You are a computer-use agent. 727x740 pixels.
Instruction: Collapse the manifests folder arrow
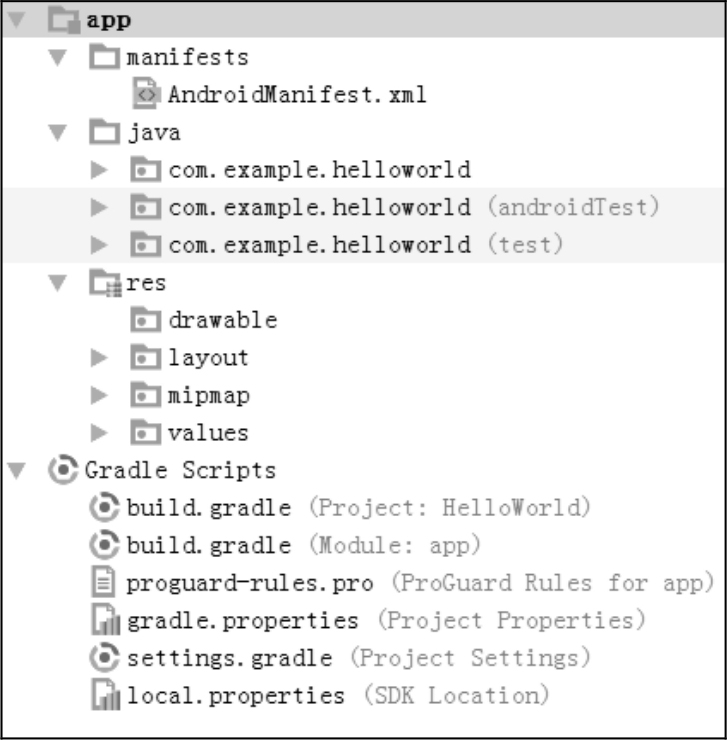pos(58,57)
